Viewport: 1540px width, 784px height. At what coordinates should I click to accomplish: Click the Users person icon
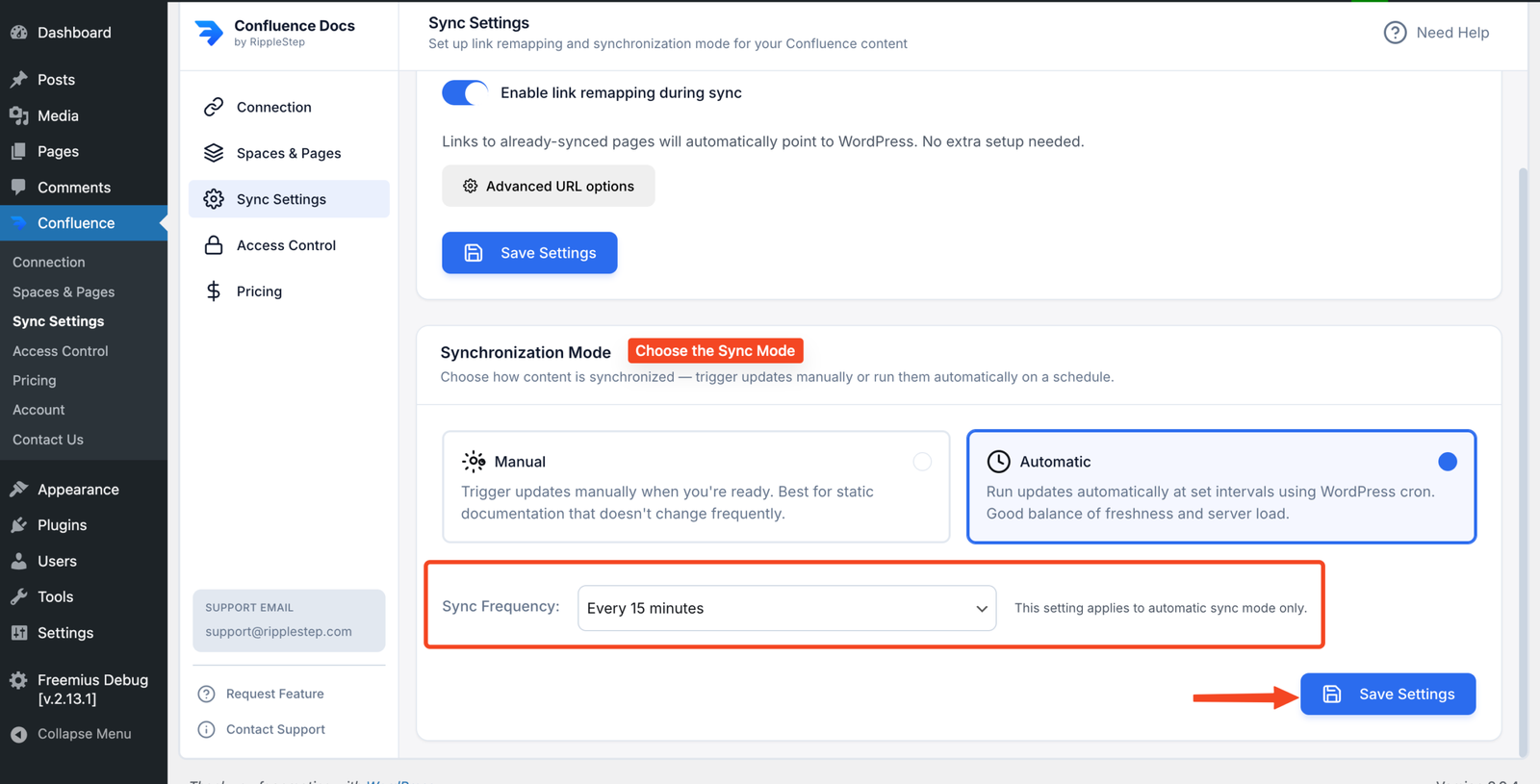click(18, 561)
